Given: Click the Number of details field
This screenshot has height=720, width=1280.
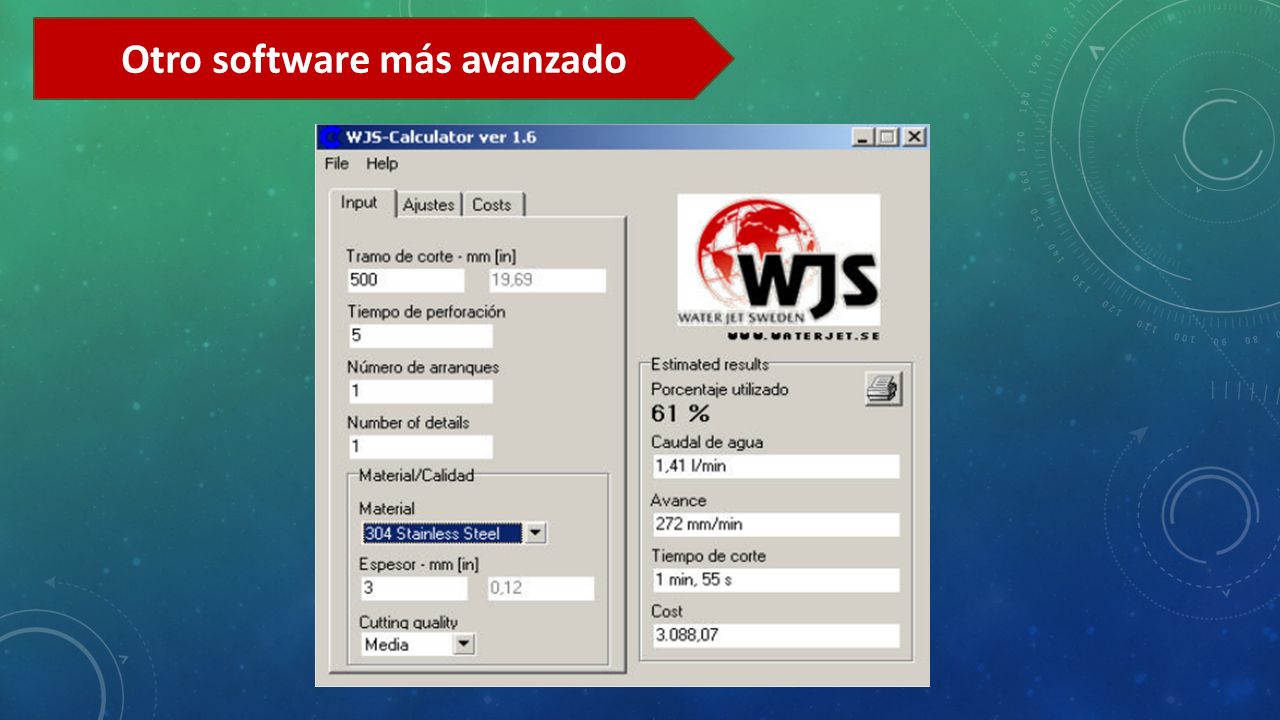Looking at the screenshot, I should [420, 447].
